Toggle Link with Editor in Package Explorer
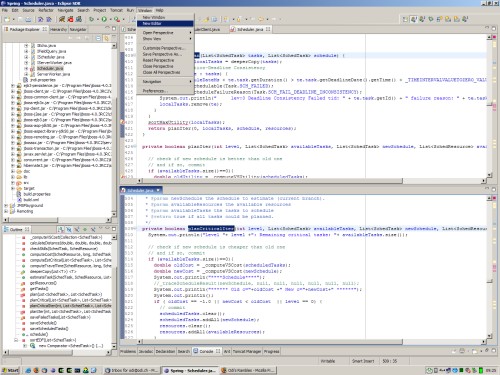Screen dimensions: 500x375 pyautogui.click(x=106, y=38)
